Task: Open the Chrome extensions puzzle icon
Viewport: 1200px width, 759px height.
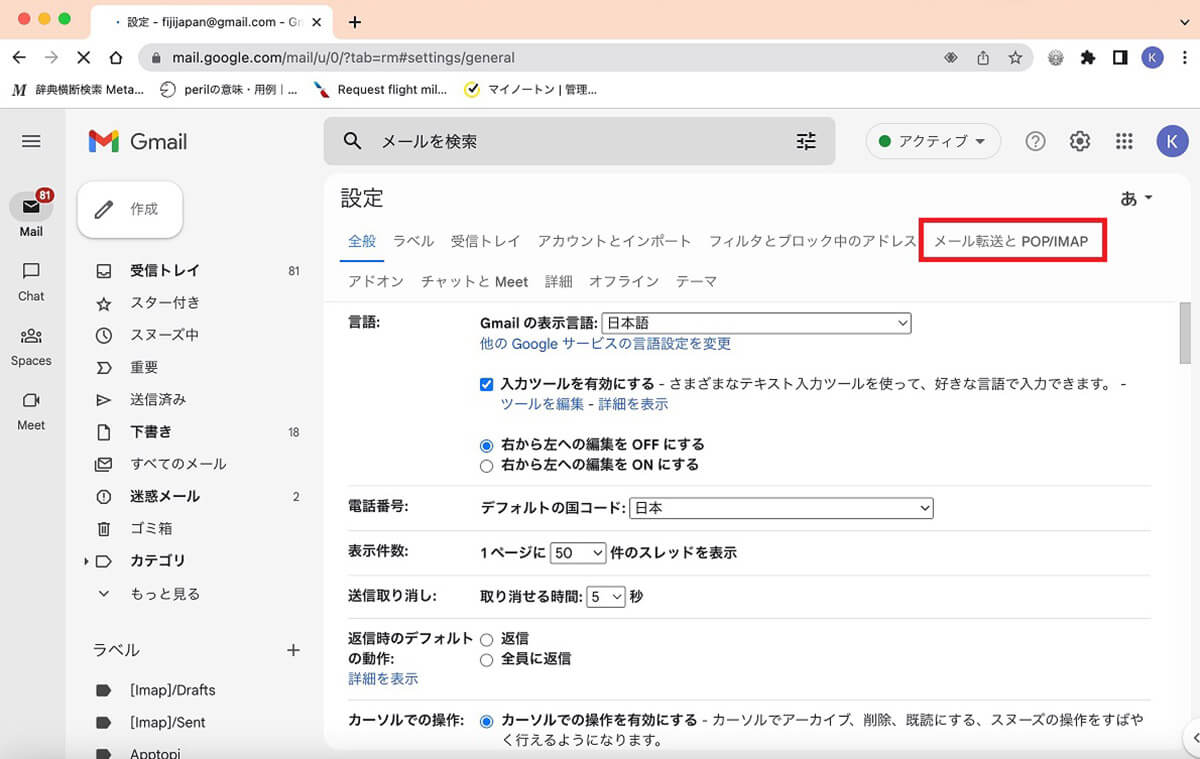Action: [x=1088, y=58]
